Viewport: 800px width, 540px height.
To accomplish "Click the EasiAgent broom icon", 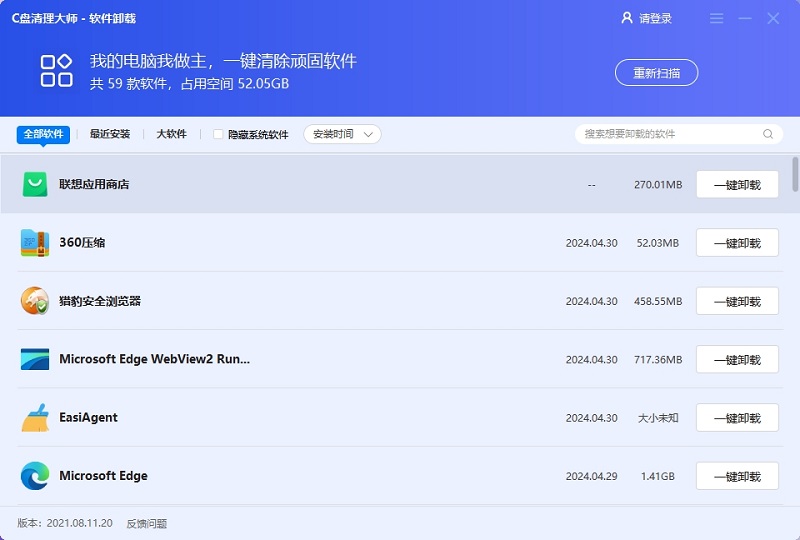I will pos(35,418).
